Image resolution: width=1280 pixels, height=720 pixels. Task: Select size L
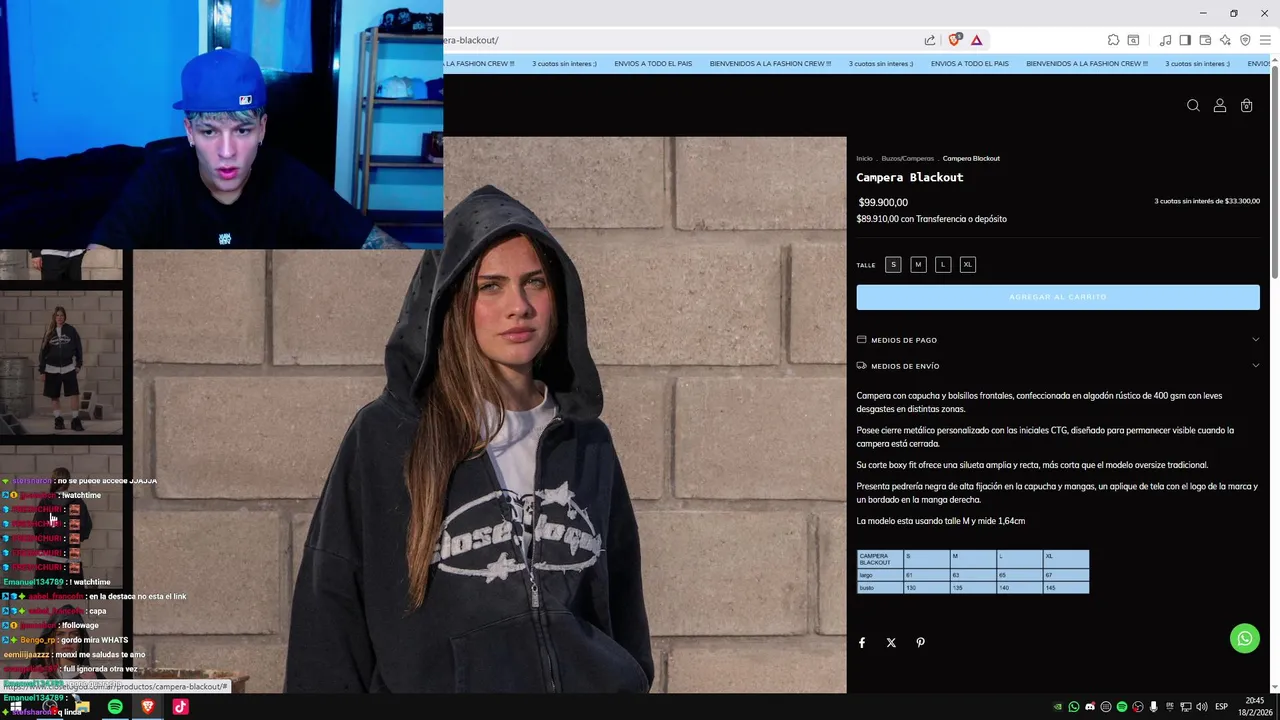click(943, 265)
